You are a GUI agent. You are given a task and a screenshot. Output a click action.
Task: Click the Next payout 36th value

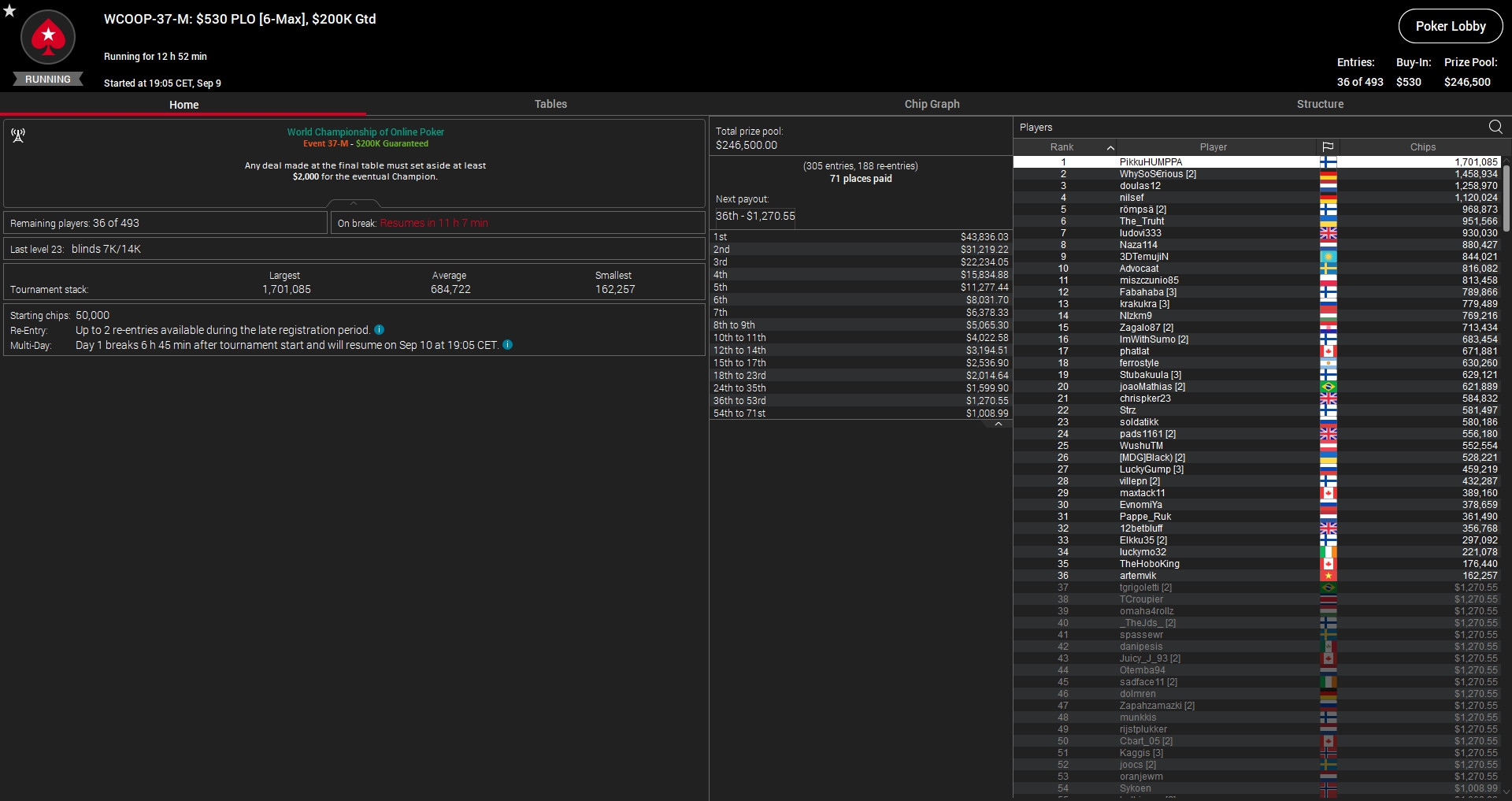pyautogui.click(x=755, y=216)
